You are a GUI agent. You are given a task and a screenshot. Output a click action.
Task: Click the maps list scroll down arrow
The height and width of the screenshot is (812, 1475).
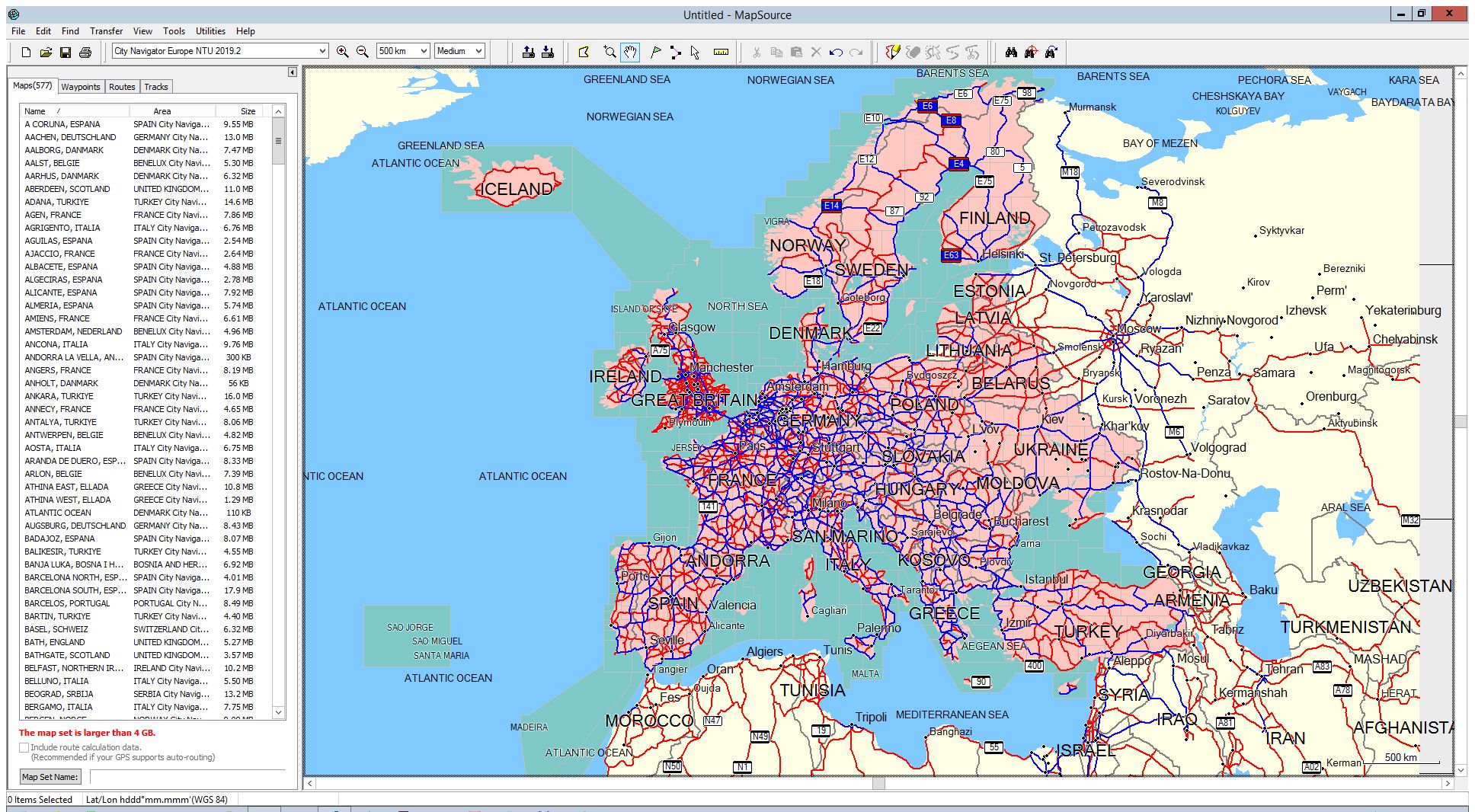(x=278, y=712)
